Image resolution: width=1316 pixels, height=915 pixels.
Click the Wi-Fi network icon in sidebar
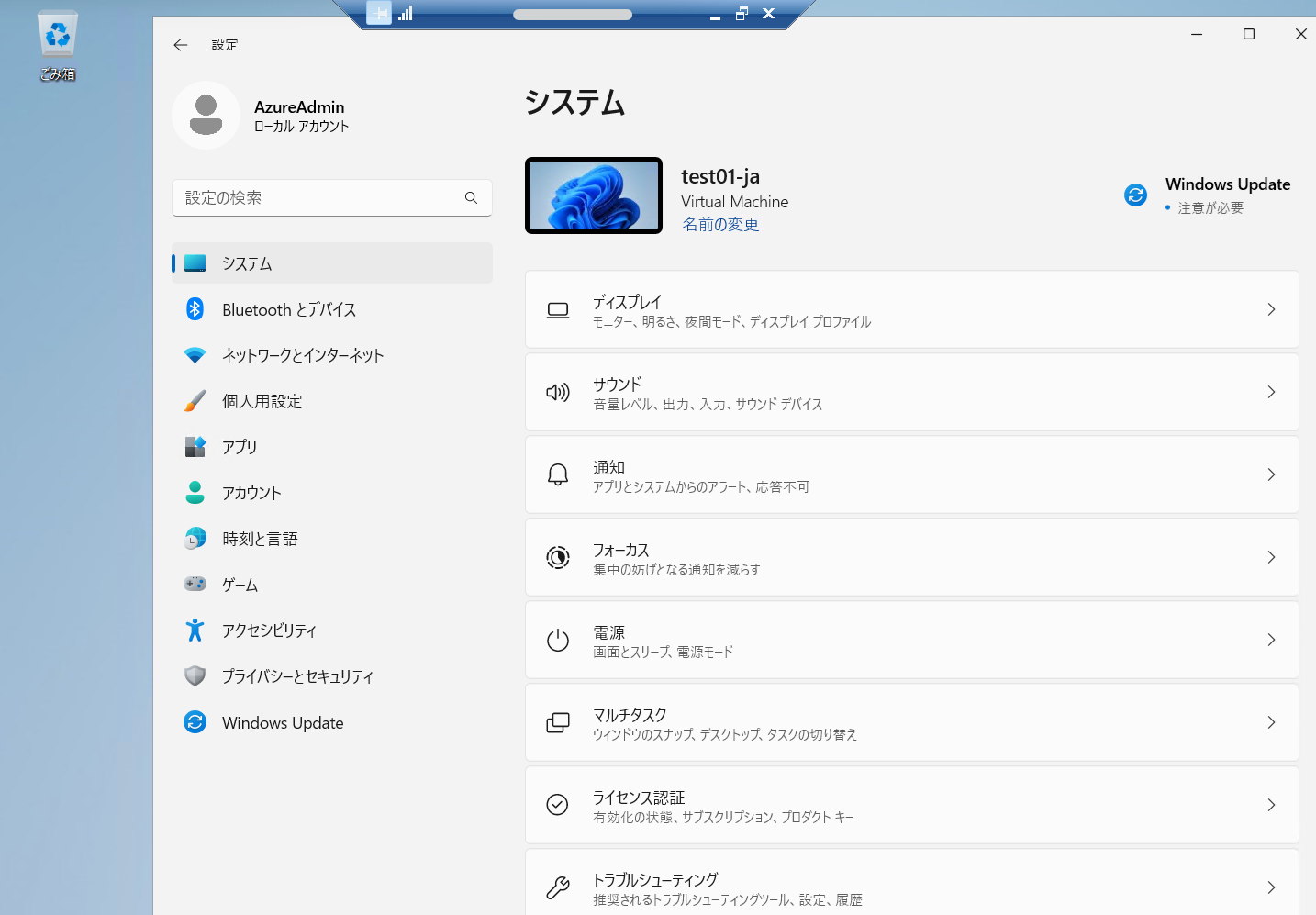[195, 355]
